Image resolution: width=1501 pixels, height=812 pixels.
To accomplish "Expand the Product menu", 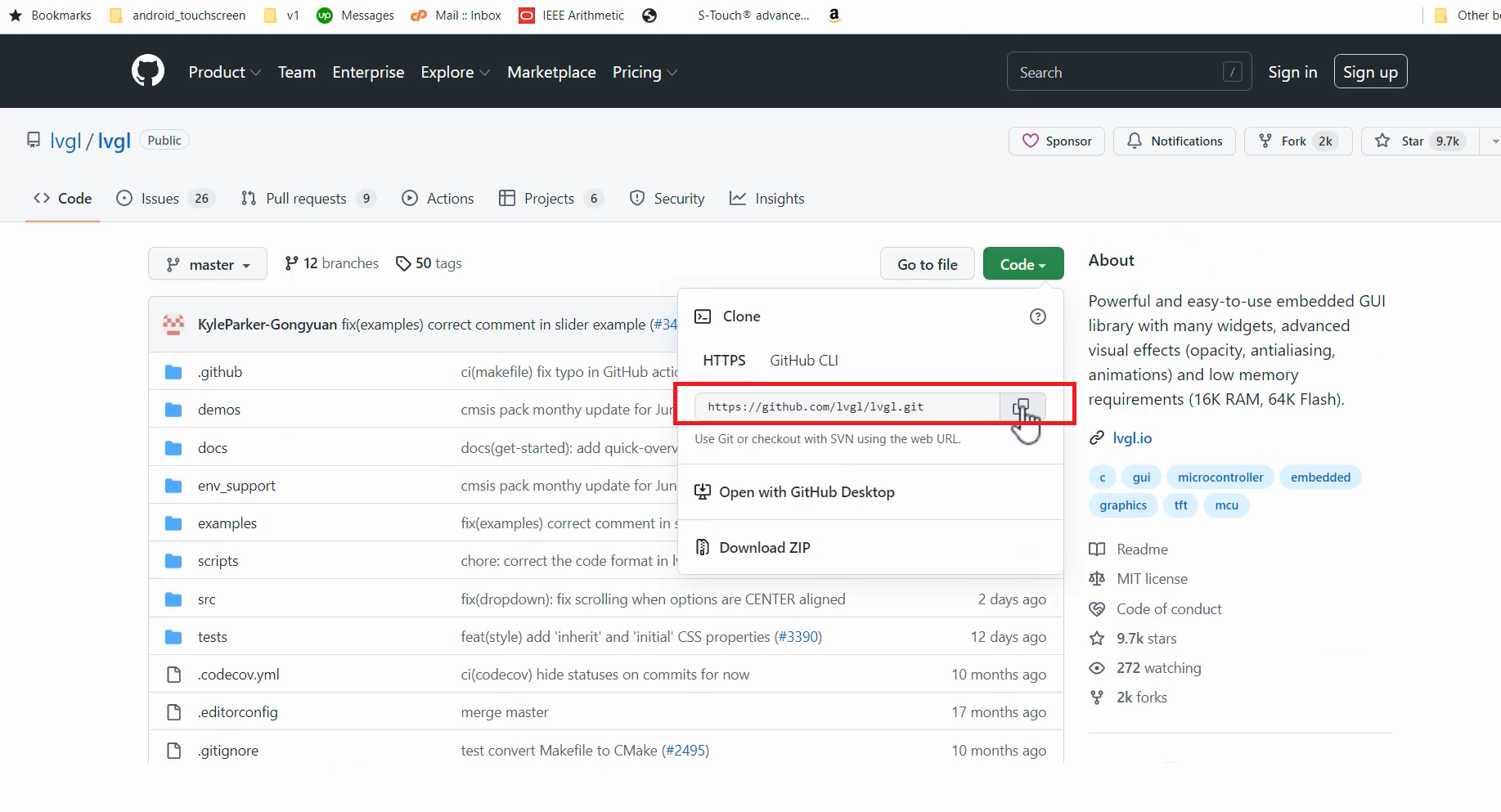I will point(225,72).
